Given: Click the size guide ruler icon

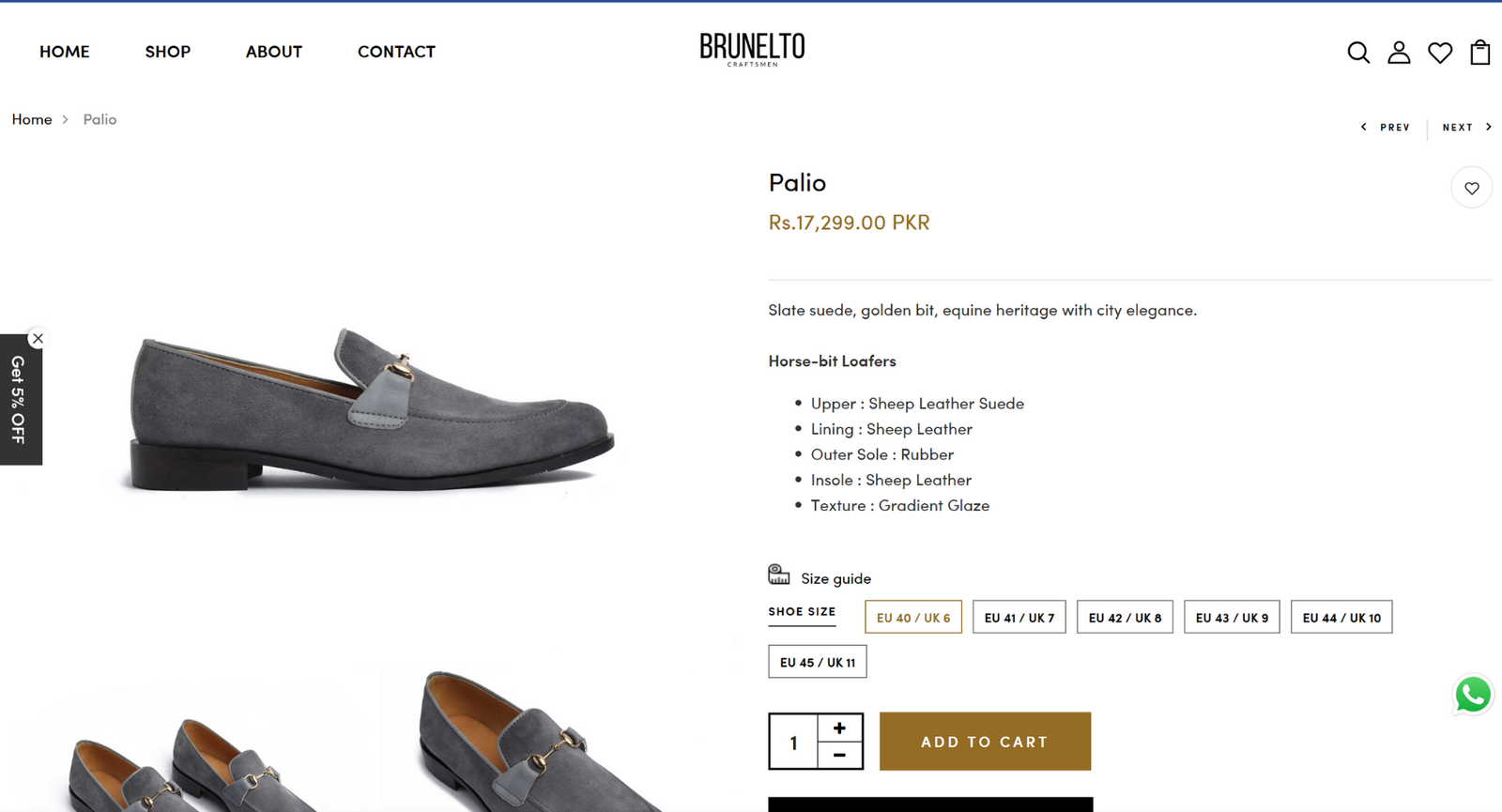Looking at the screenshot, I should click(x=779, y=575).
